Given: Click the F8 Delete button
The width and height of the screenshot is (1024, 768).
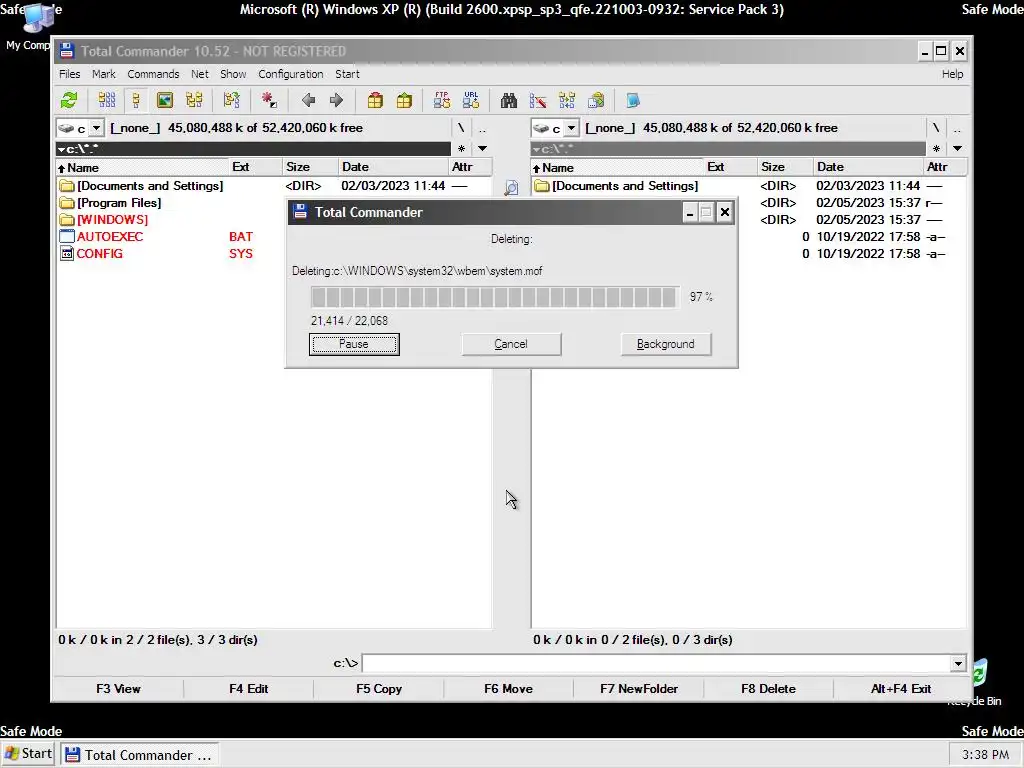Looking at the screenshot, I should [x=769, y=688].
